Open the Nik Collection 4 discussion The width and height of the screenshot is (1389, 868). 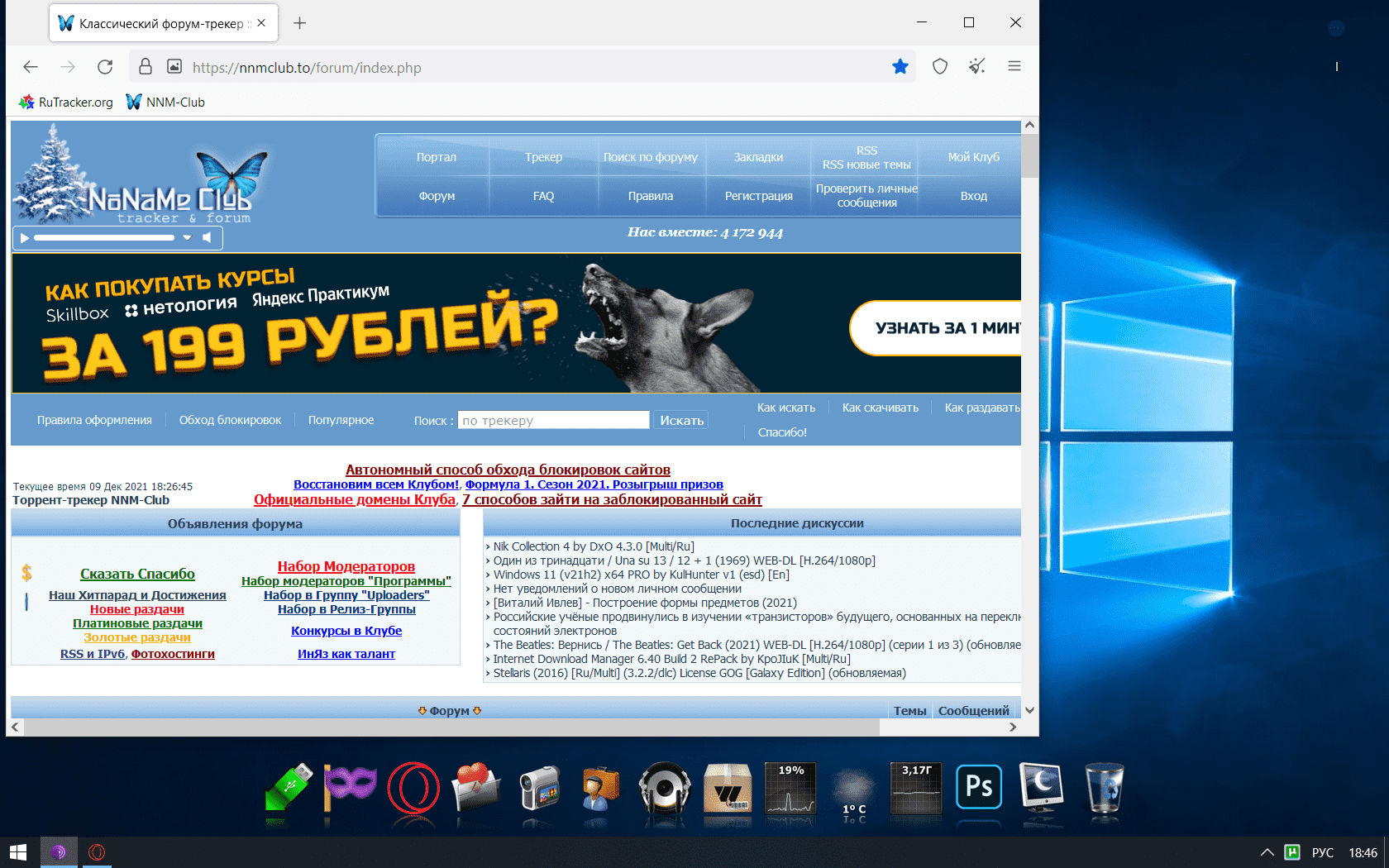[594, 546]
